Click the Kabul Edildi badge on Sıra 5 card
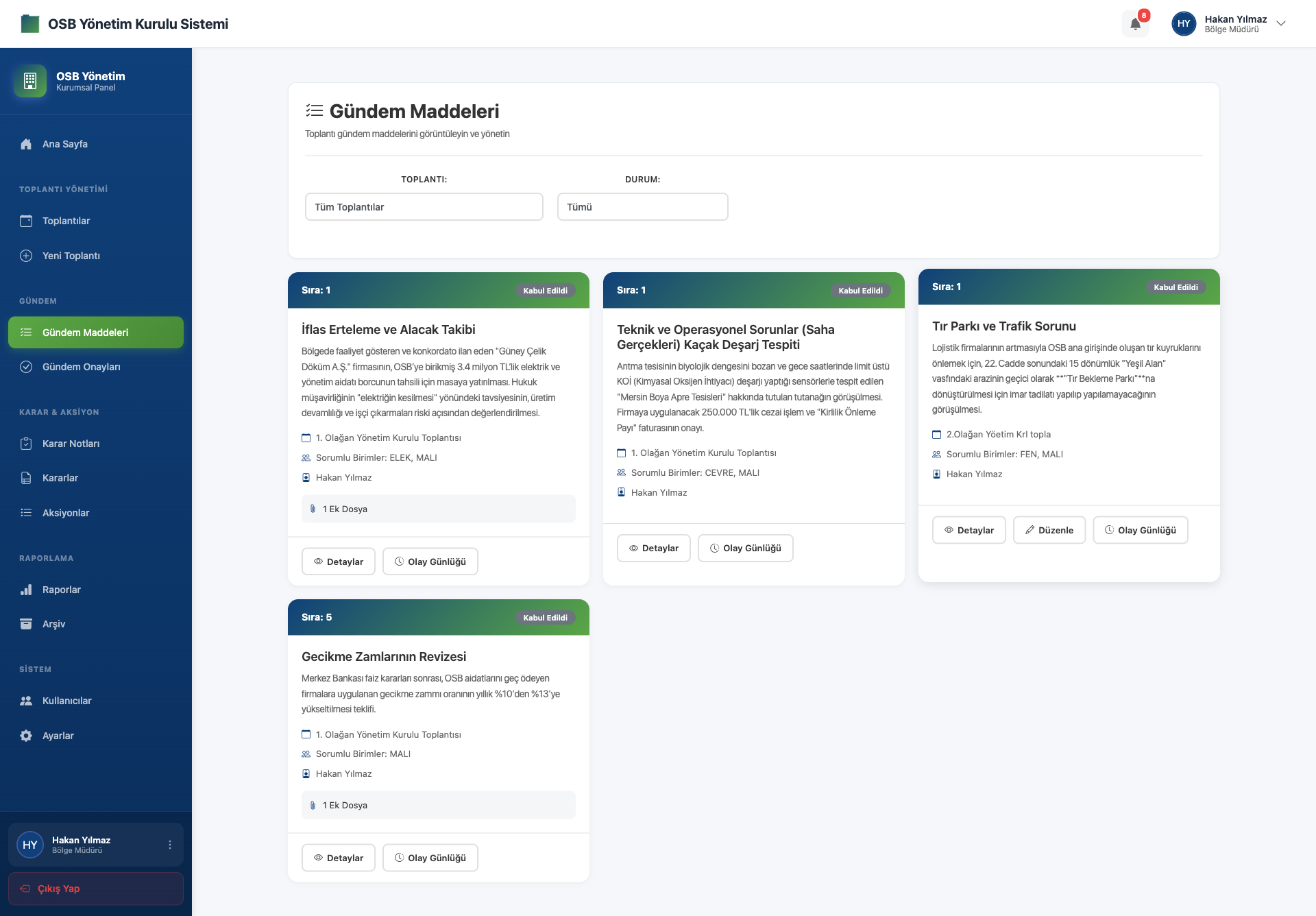 click(x=545, y=618)
